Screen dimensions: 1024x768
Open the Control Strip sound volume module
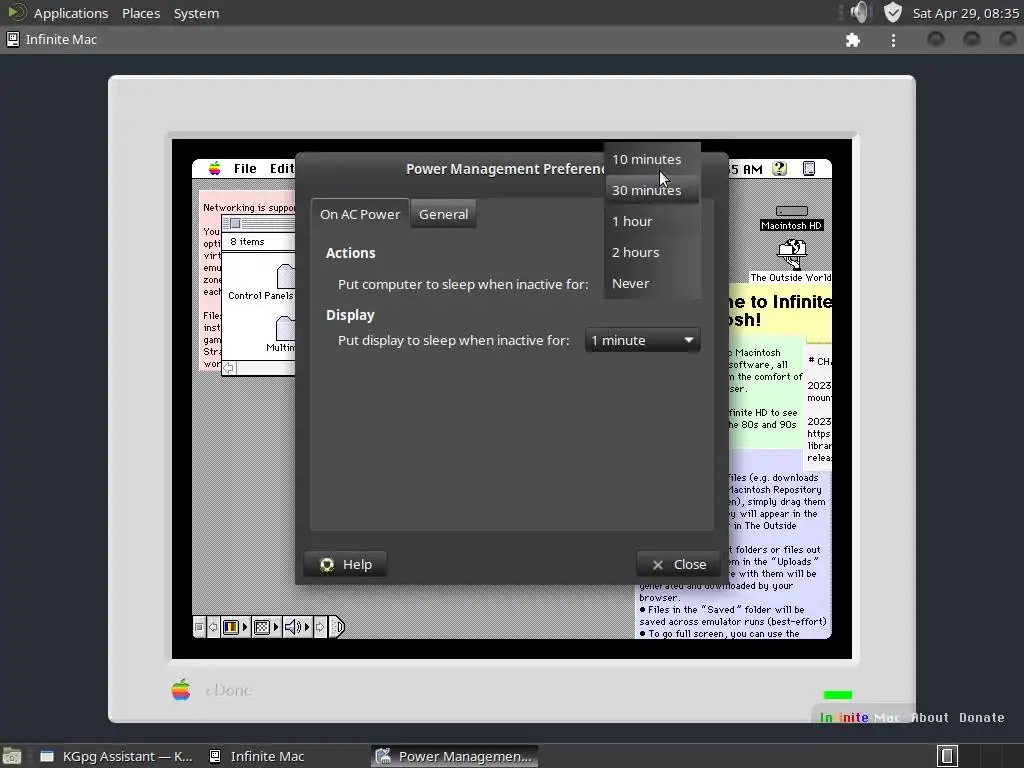(x=297, y=627)
